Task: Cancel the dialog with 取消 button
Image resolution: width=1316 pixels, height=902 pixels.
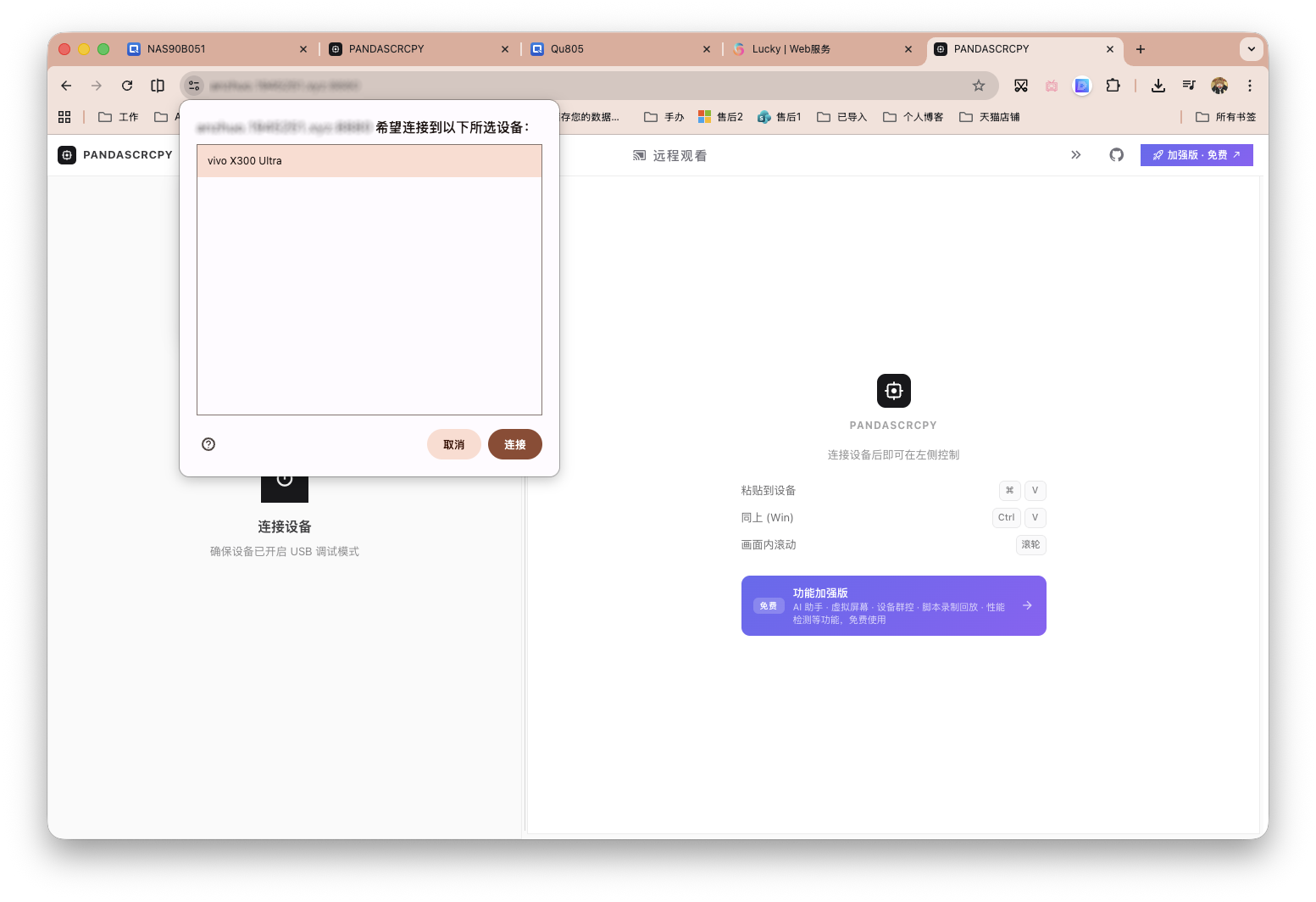Action: 453,444
